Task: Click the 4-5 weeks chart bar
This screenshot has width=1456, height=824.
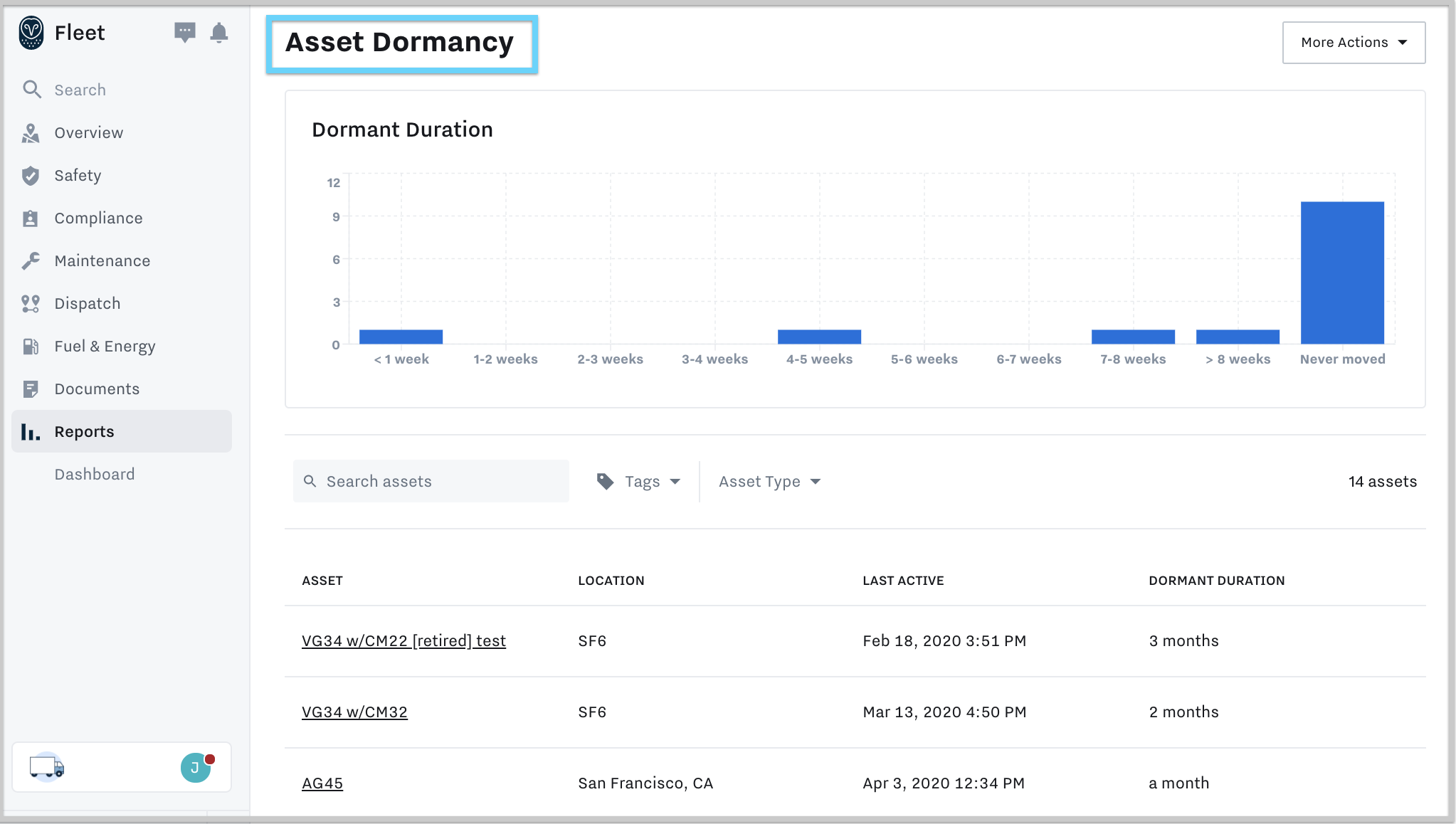Action: pos(819,337)
